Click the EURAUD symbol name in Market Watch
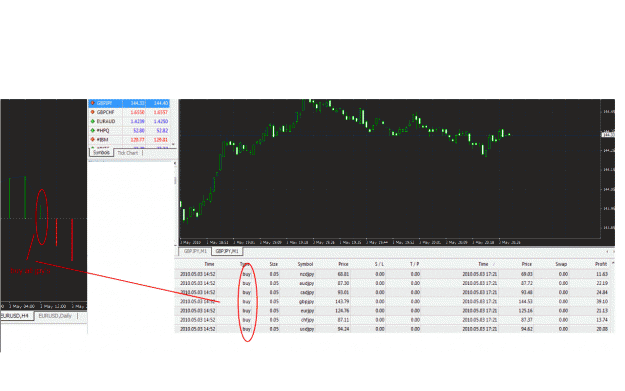This screenshot has width=625, height=391. point(106,122)
